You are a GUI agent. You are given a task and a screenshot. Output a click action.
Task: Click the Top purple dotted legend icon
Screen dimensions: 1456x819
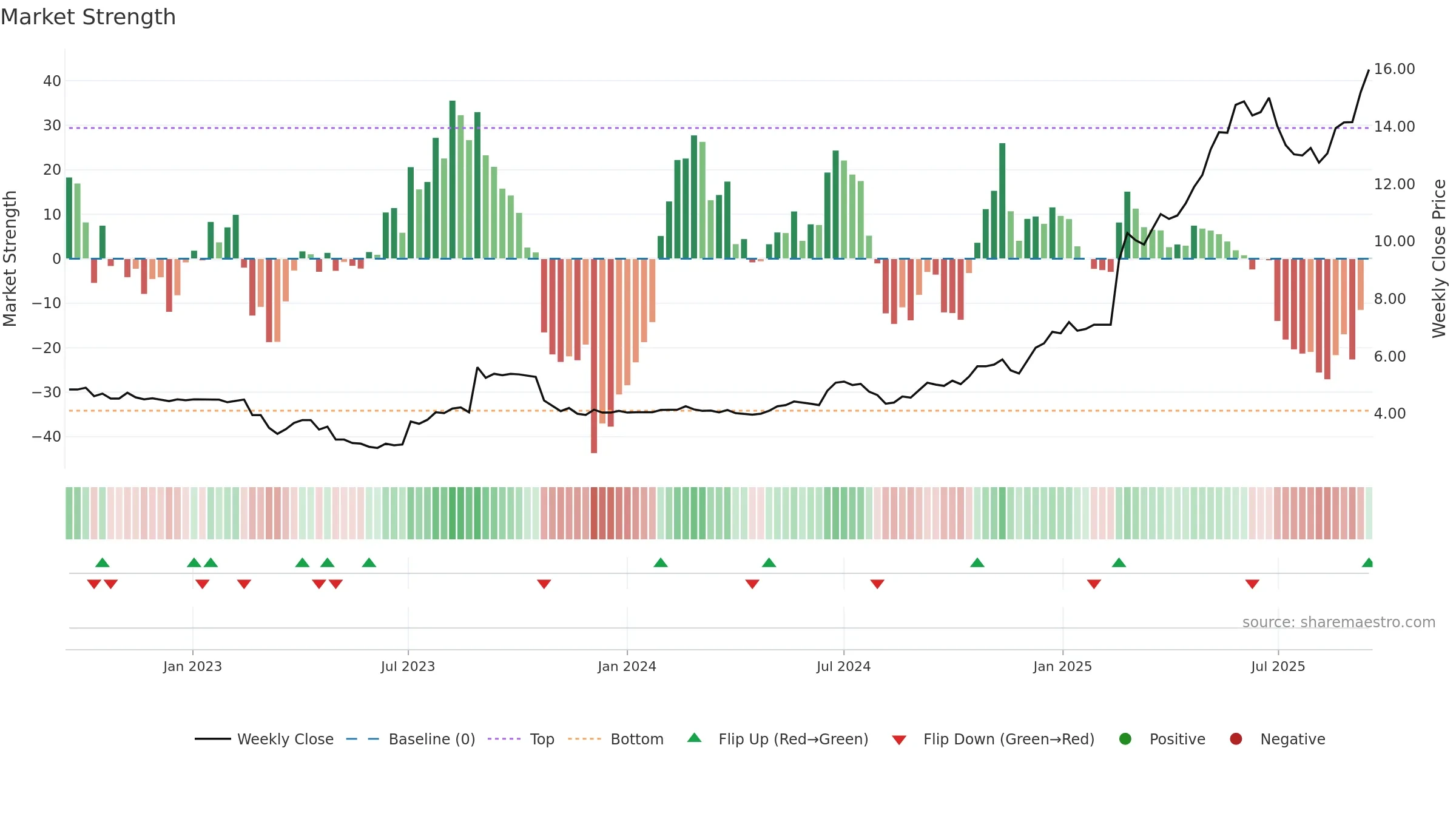[x=504, y=739]
